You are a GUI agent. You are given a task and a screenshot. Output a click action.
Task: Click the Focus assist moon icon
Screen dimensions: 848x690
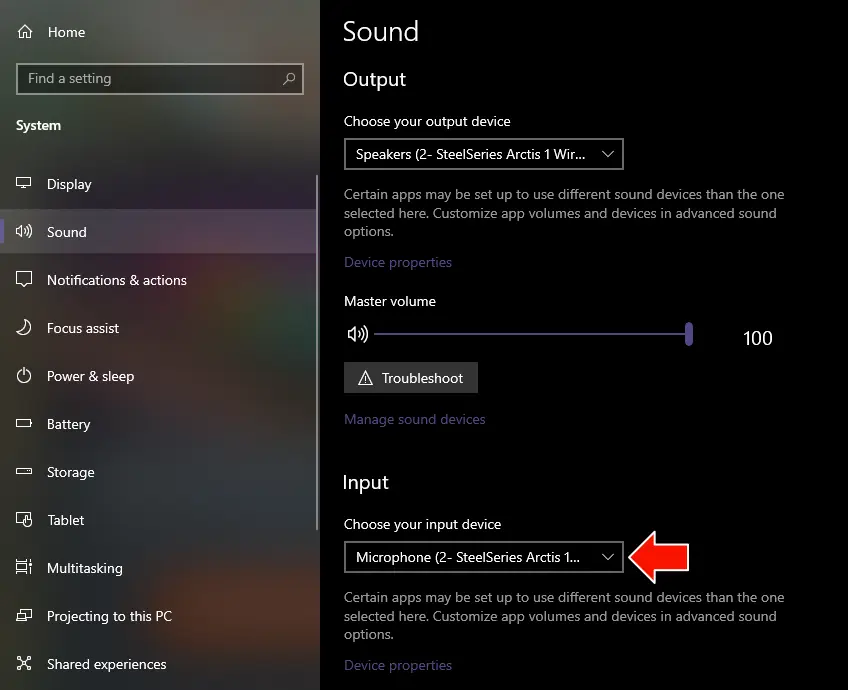coord(24,328)
